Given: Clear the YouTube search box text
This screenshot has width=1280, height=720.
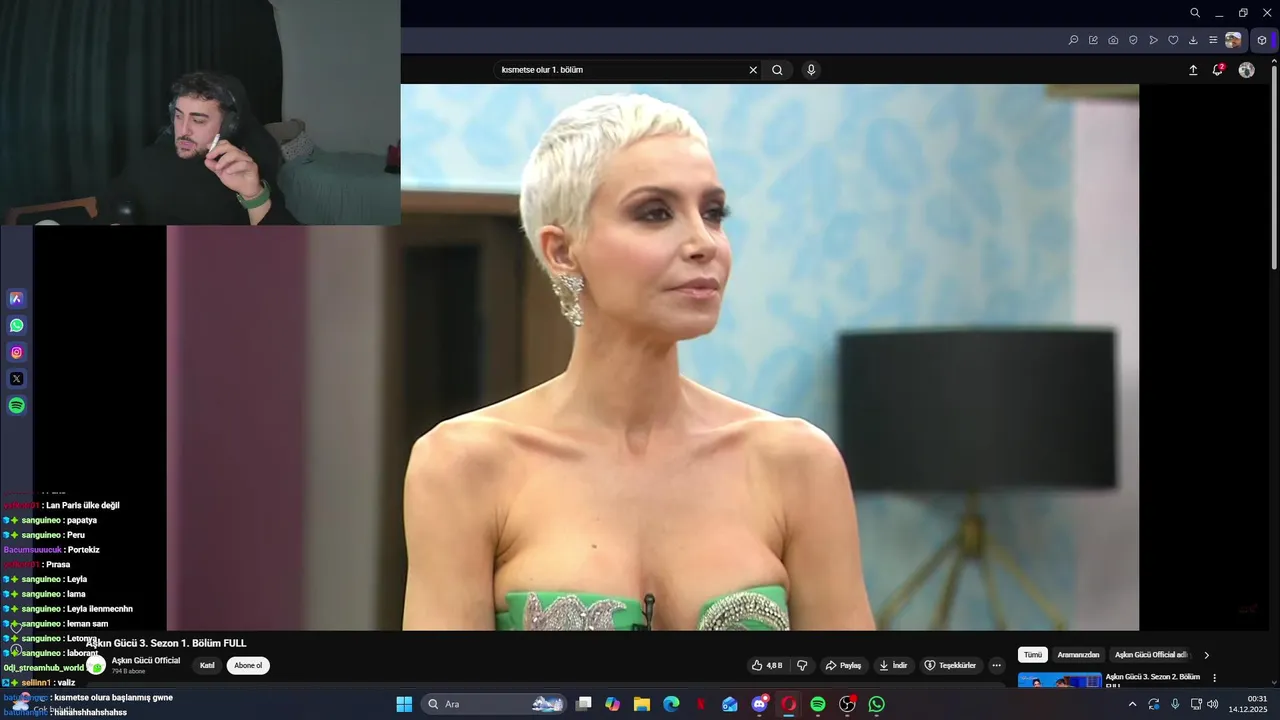Looking at the screenshot, I should pyautogui.click(x=753, y=70).
